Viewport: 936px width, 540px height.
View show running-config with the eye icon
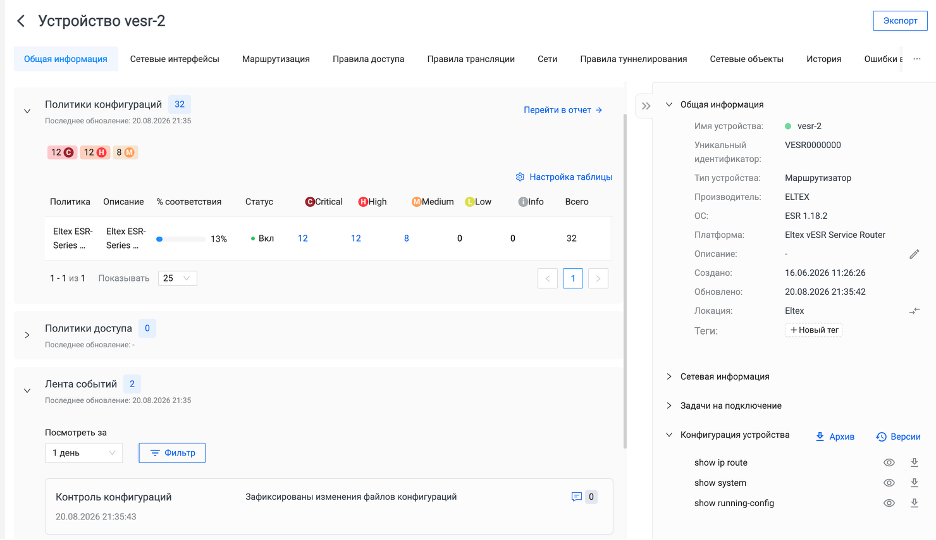coord(889,503)
